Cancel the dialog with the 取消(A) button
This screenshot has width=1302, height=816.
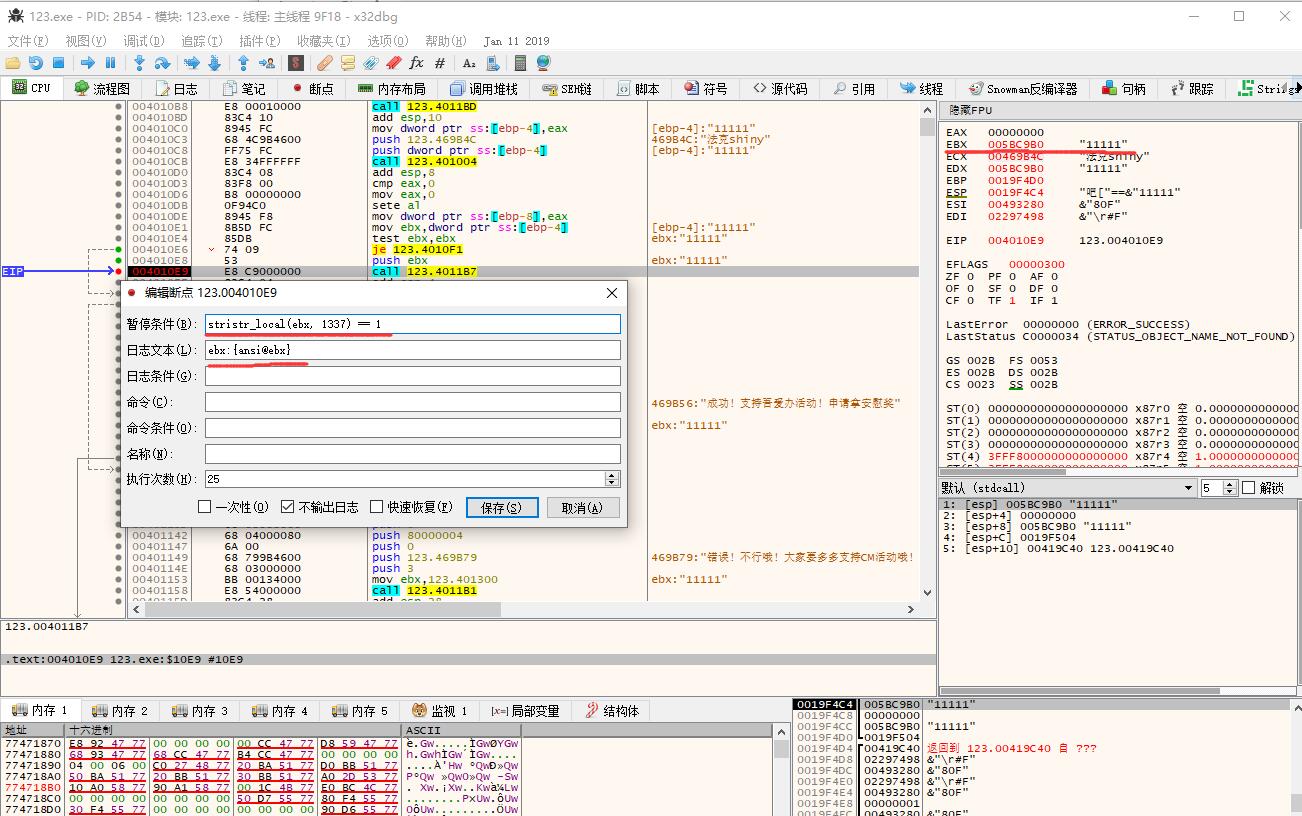[x=583, y=508]
